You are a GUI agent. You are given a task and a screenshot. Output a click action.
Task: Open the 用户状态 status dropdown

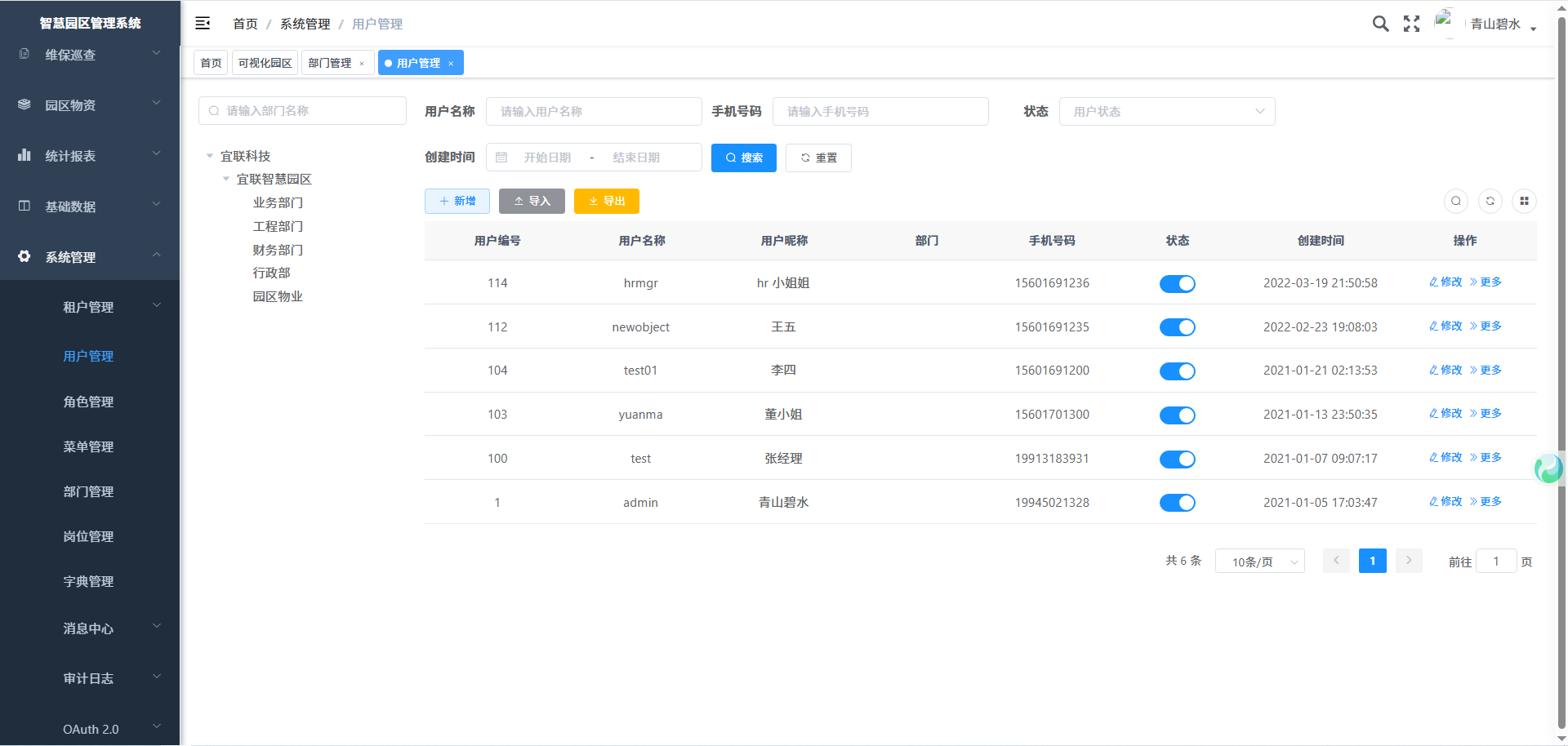pos(1166,112)
